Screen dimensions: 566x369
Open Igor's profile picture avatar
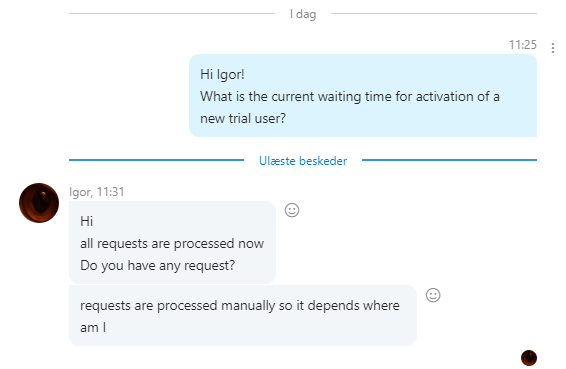pyautogui.click(x=39, y=203)
